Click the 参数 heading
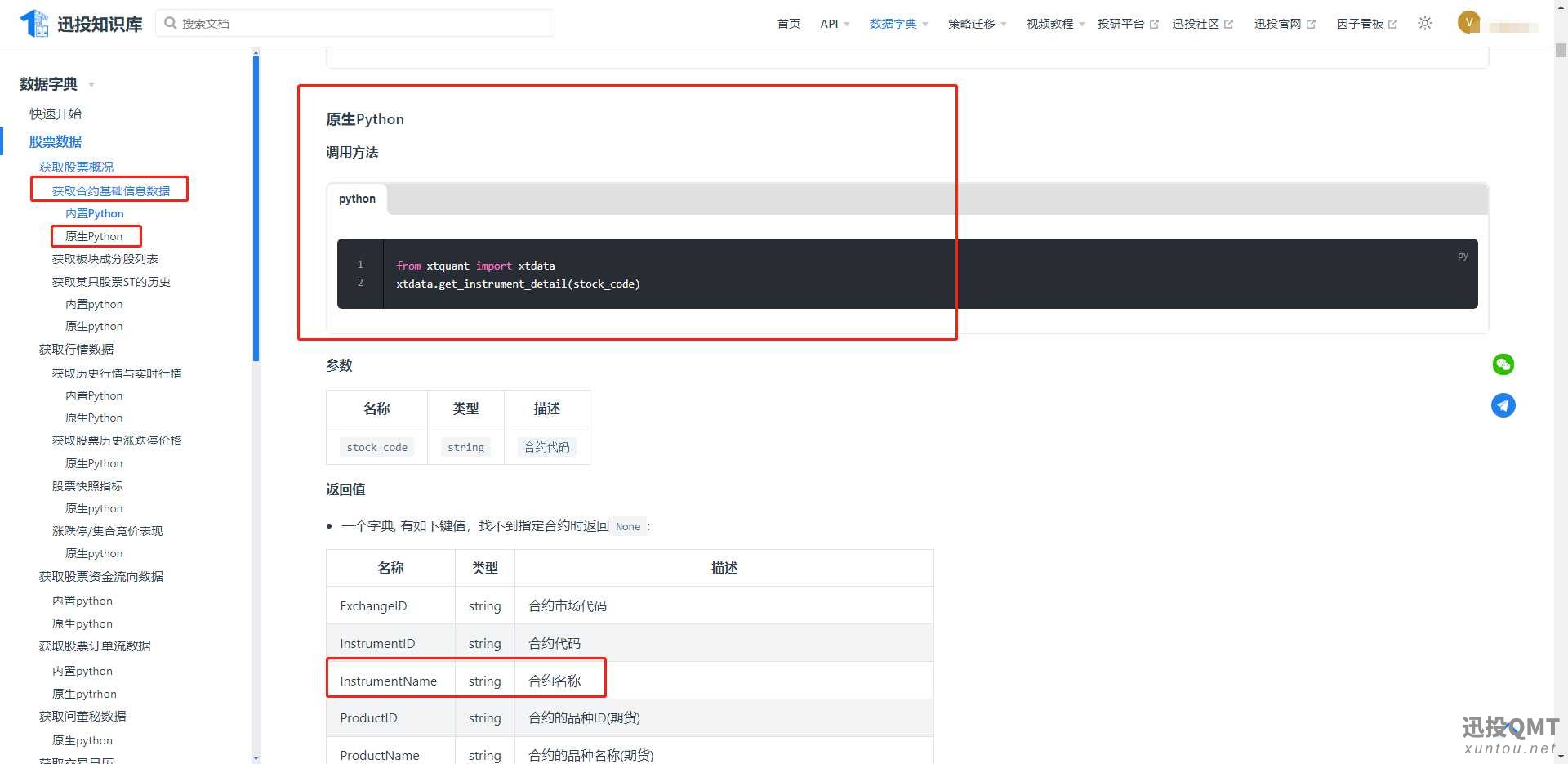This screenshot has width=1568, height=764. (339, 365)
